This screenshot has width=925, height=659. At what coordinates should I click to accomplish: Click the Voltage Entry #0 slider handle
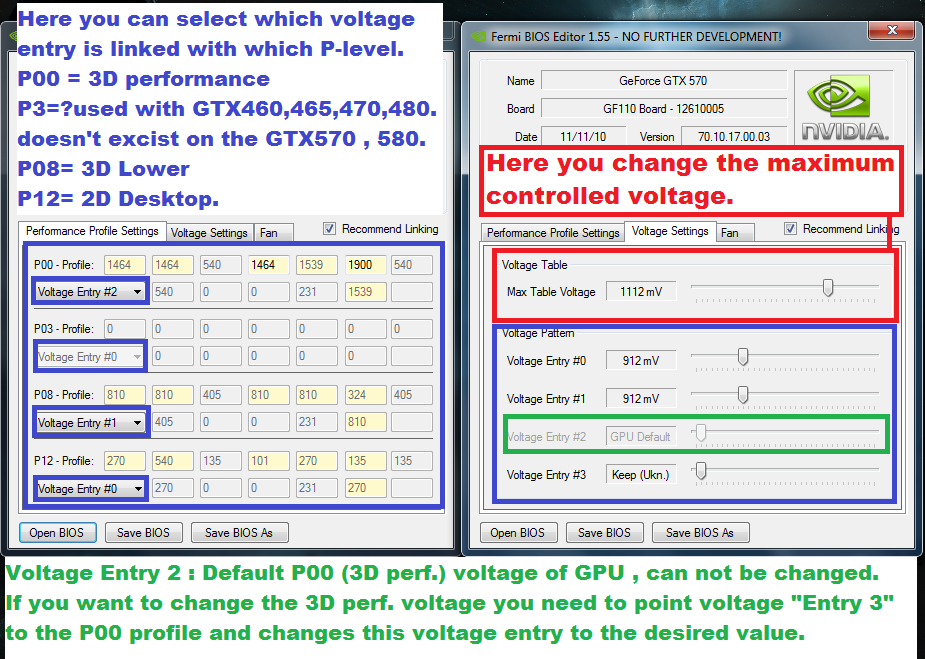[743, 357]
